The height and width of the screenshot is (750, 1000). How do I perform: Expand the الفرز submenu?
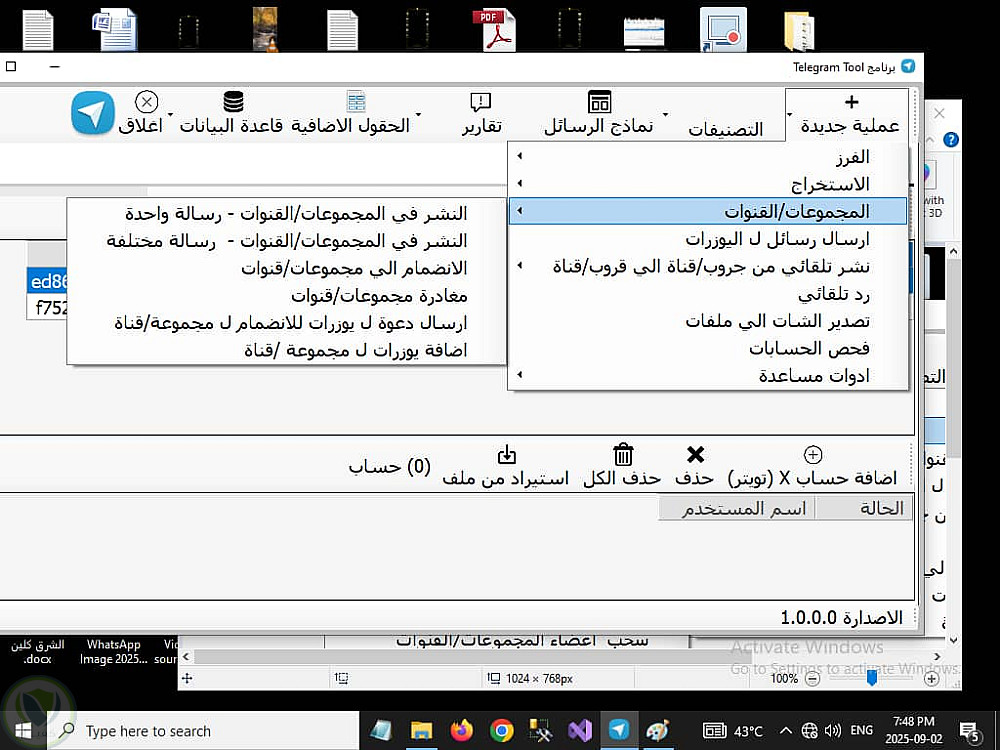click(708, 156)
